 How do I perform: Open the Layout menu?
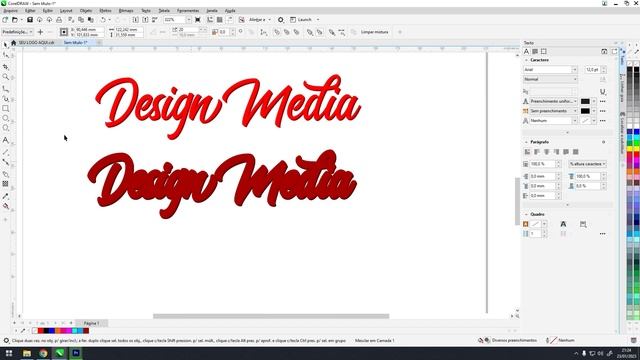click(66, 11)
